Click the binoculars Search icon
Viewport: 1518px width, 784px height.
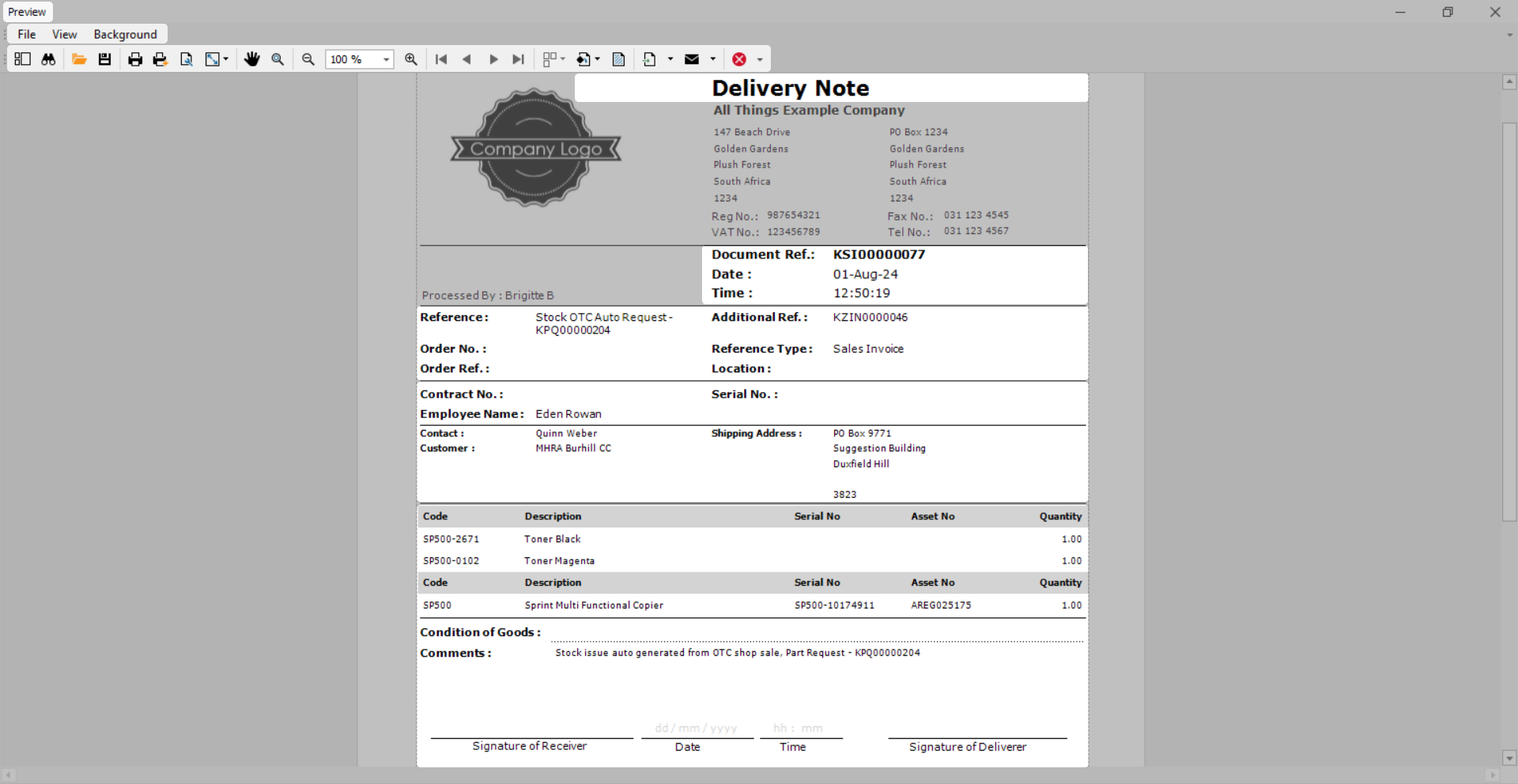click(x=48, y=59)
